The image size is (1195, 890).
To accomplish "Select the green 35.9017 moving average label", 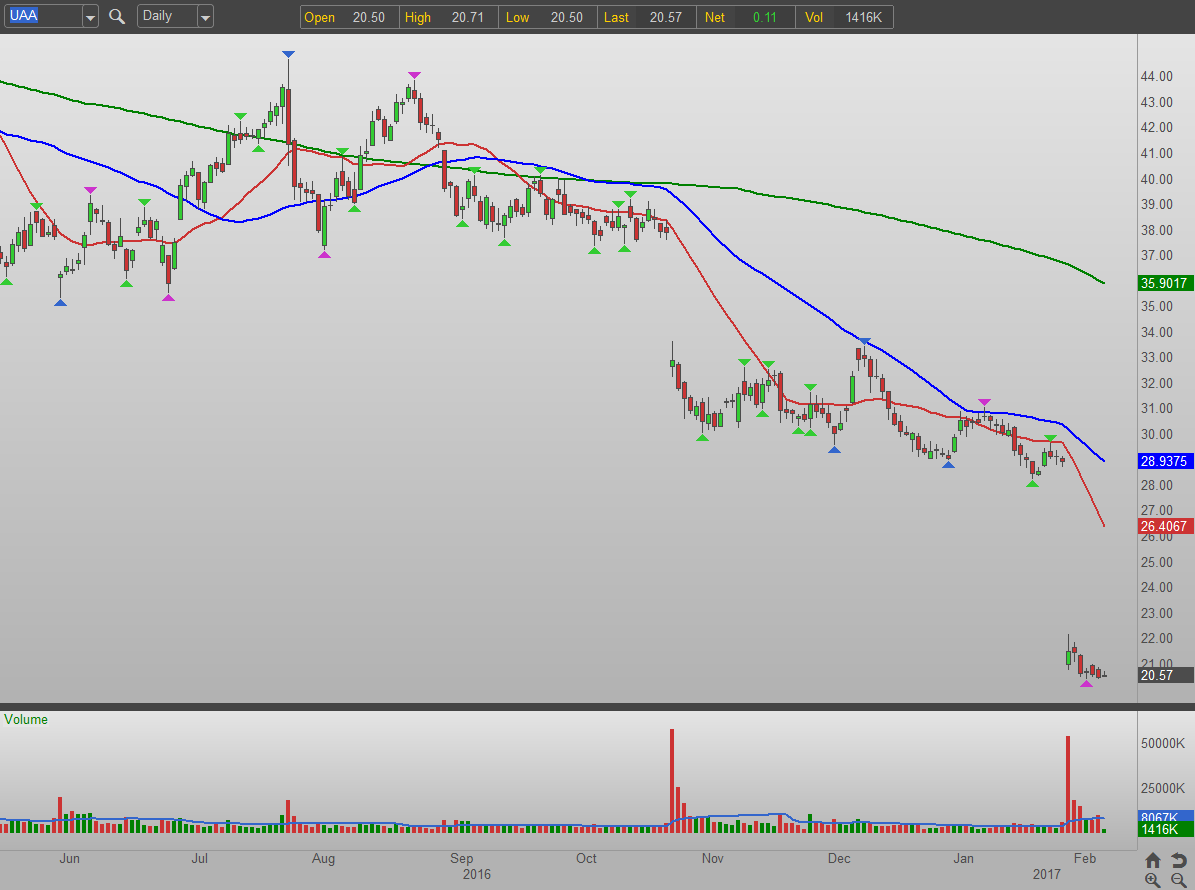I will point(1165,283).
